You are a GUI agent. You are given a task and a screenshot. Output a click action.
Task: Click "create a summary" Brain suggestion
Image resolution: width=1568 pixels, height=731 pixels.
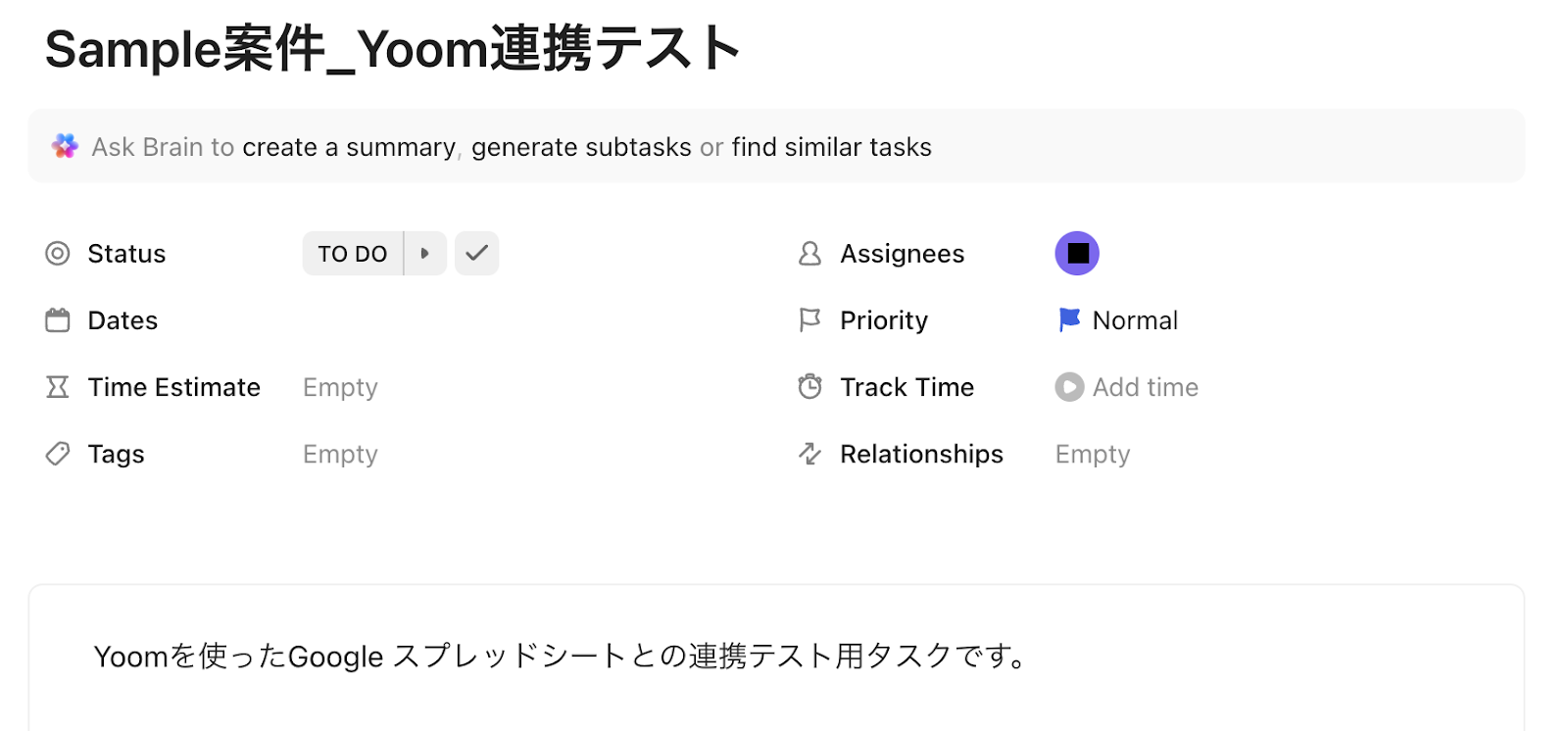coord(349,147)
